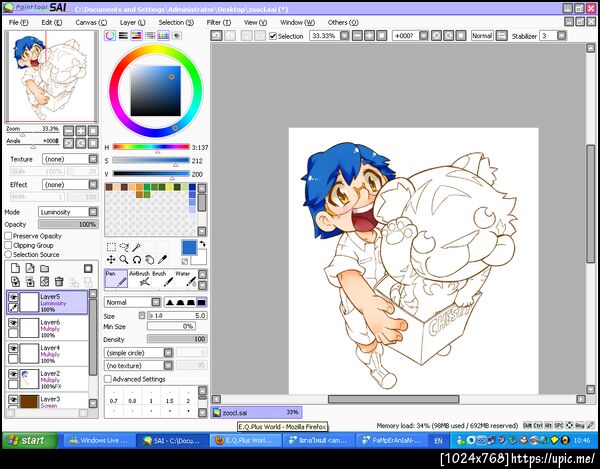The image size is (600, 469).
Task: Select the Rotate view tool
Action: point(137,260)
